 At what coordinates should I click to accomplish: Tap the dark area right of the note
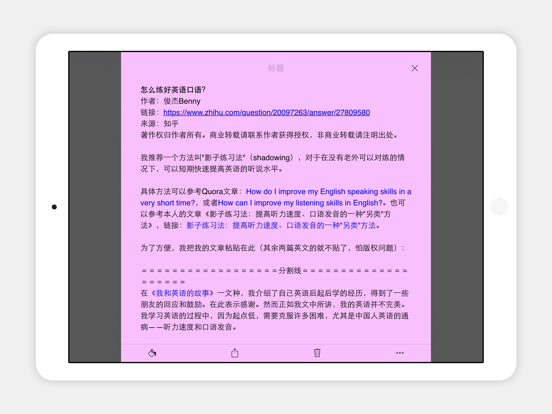click(457, 207)
